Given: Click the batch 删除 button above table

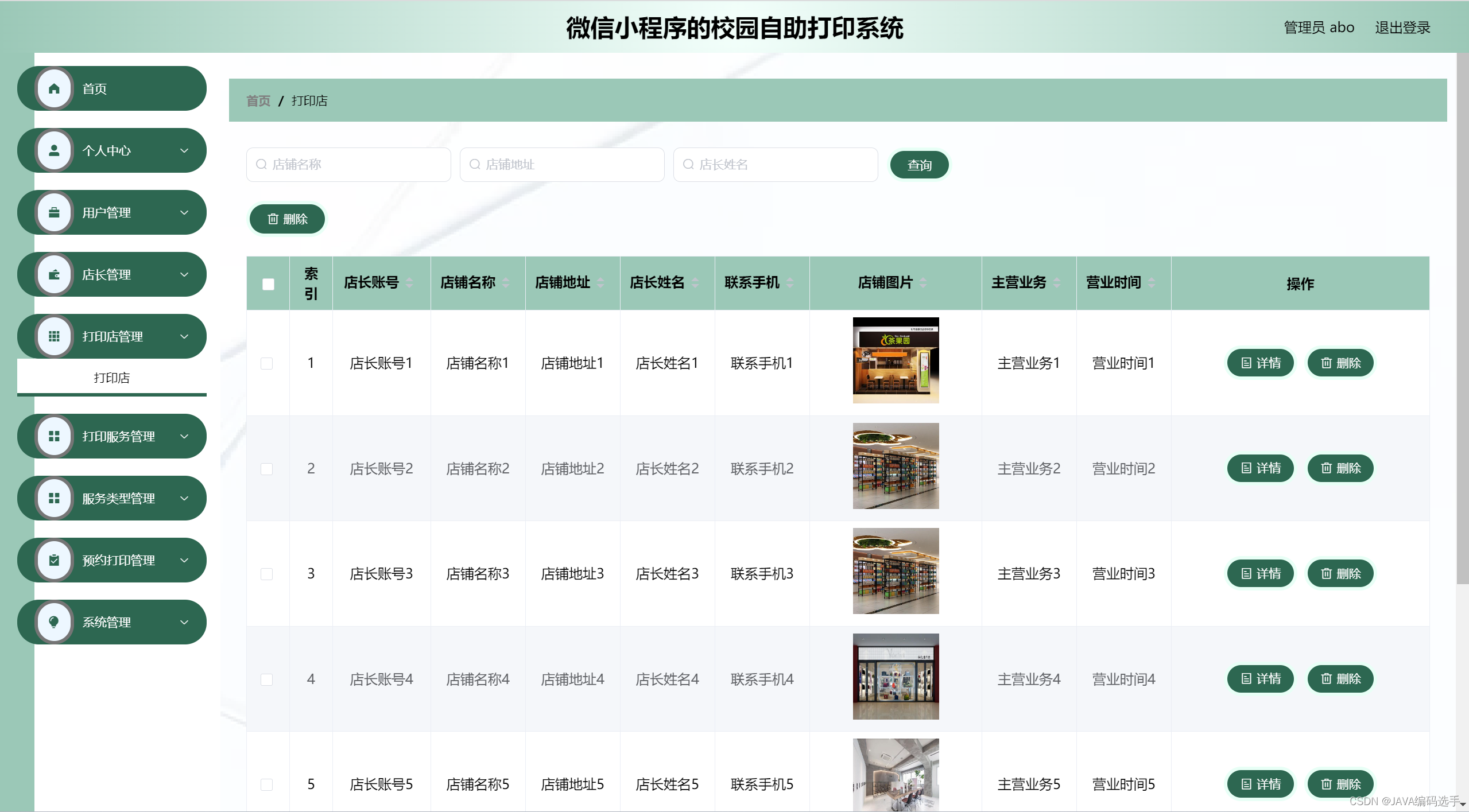Looking at the screenshot, I should (288, 219).
